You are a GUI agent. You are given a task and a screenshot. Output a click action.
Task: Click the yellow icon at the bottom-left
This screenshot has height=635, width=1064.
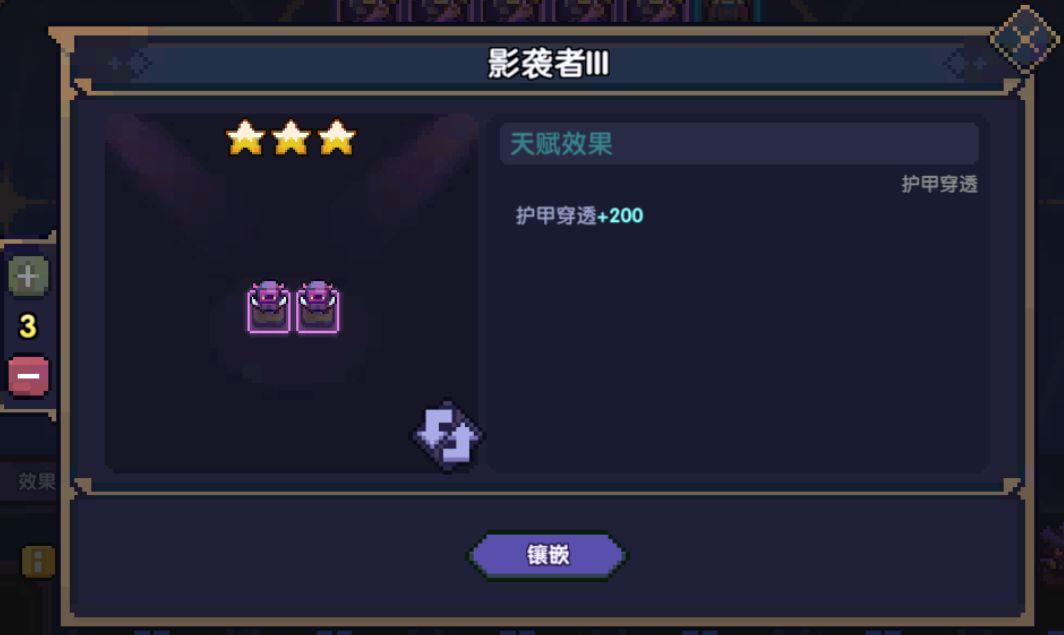(x=38, y=562)
